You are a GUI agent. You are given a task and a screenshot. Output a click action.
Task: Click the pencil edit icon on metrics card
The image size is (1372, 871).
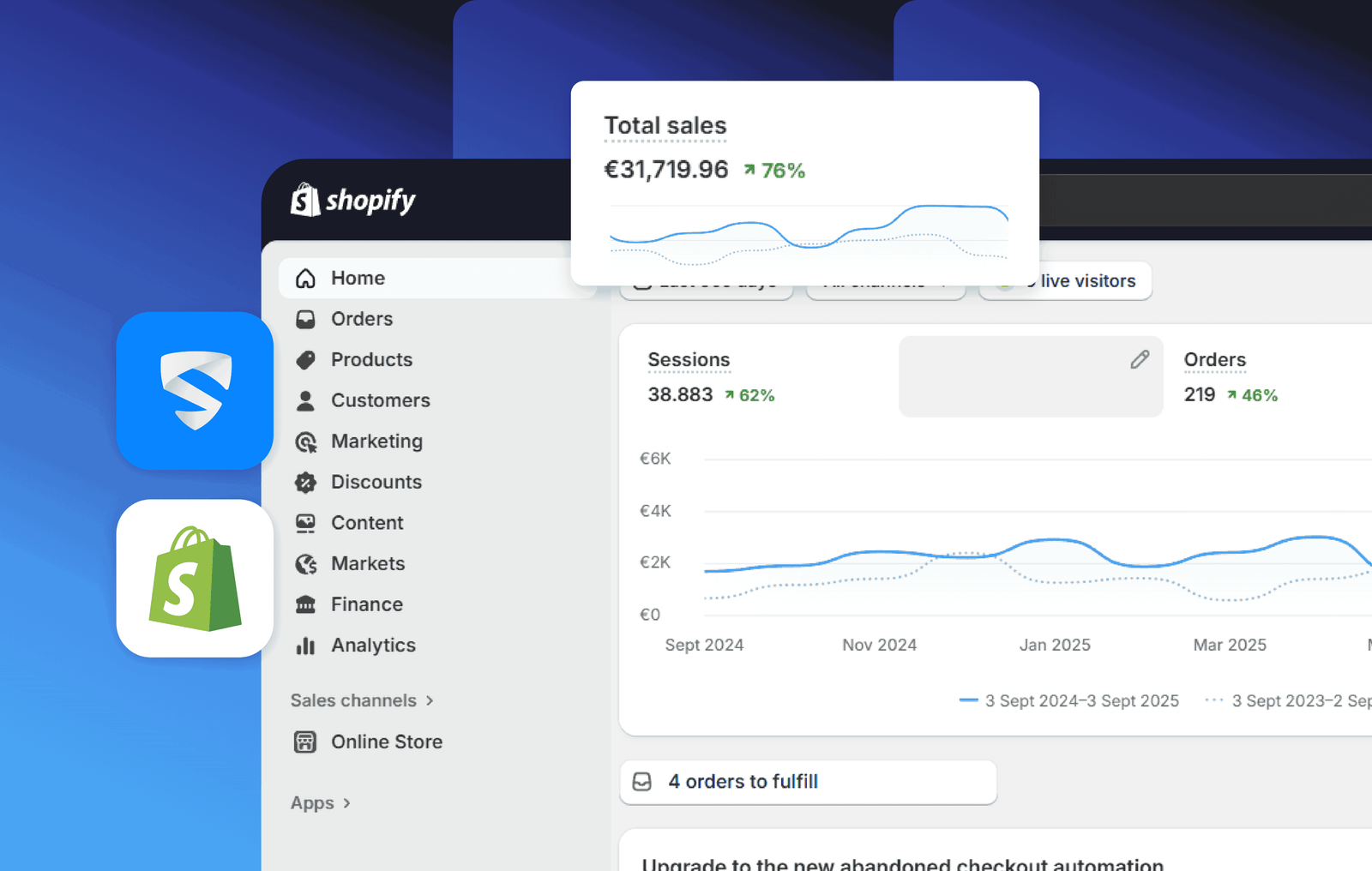pyautogui.click(x=1139, y=360)
